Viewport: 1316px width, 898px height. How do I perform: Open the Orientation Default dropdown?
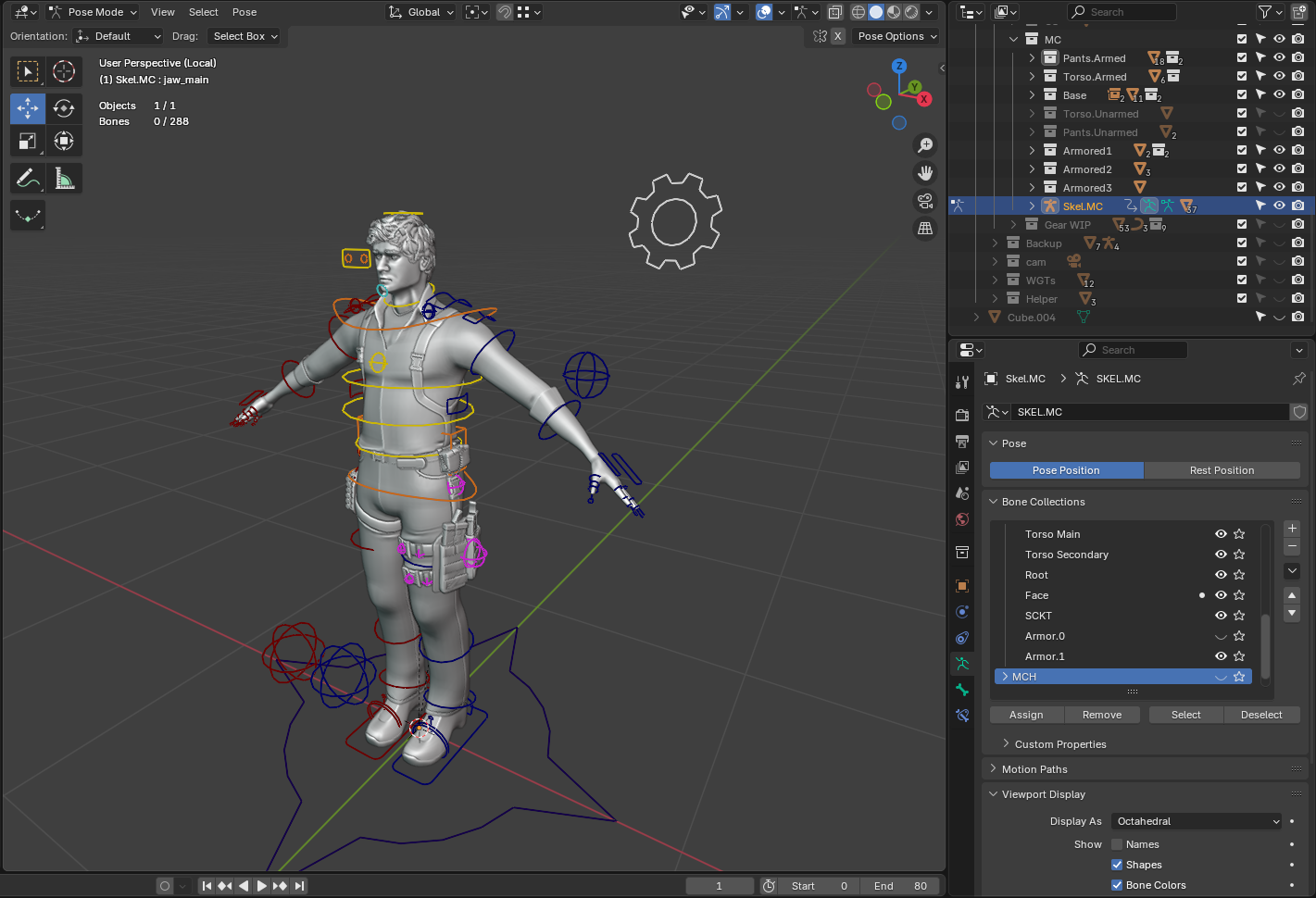[x=119, y=36]
